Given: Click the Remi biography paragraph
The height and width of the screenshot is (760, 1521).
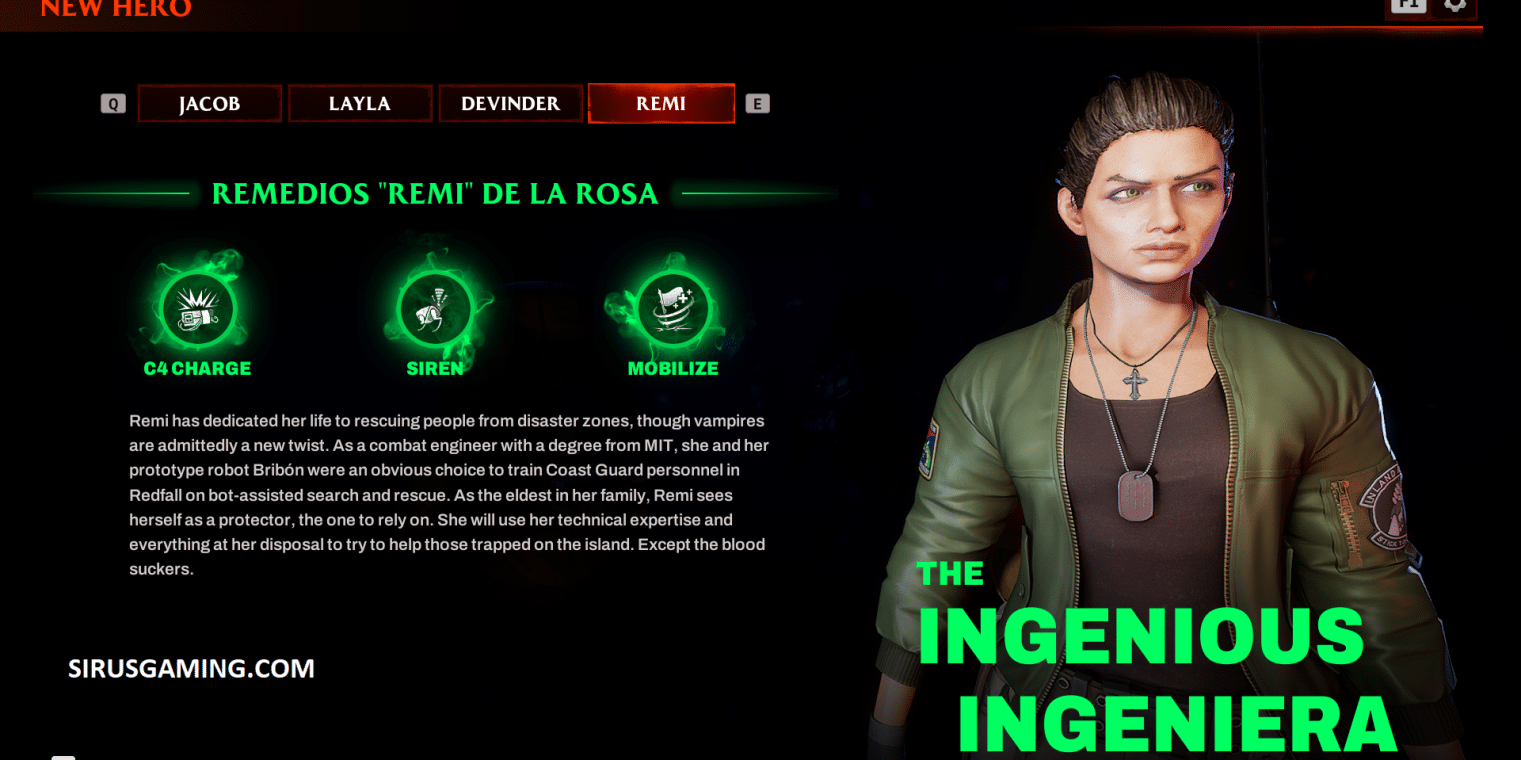Looking at the screenshot, I should click(x=449, y=495).
